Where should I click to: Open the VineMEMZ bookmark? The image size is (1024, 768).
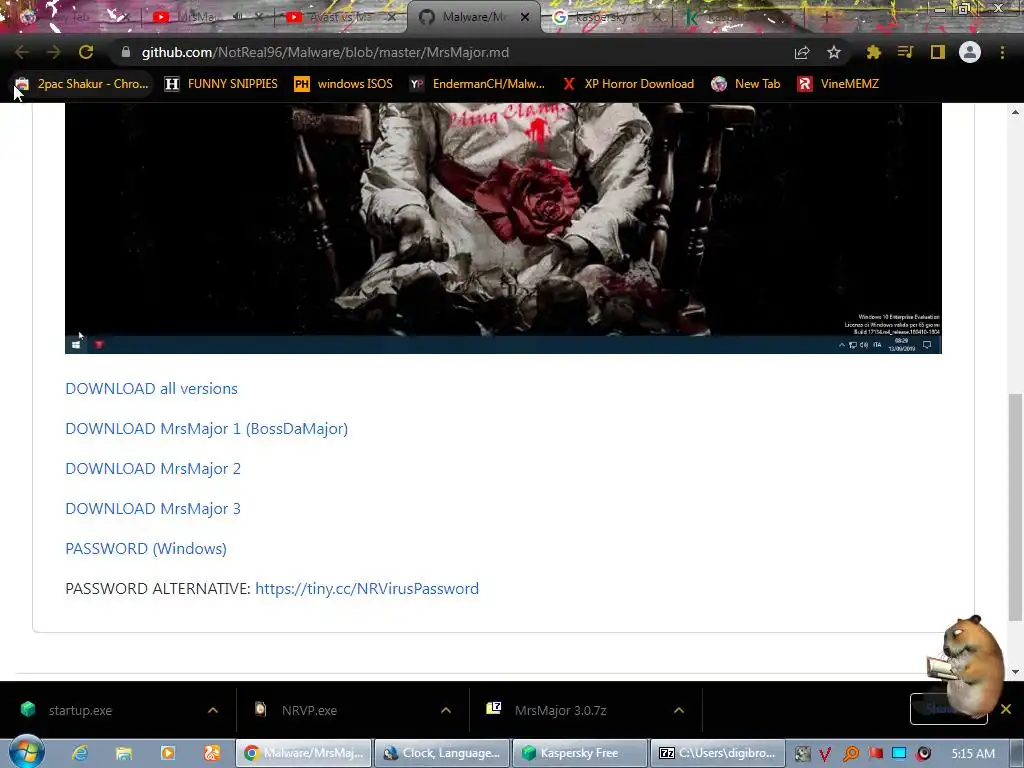coord(839,84)
